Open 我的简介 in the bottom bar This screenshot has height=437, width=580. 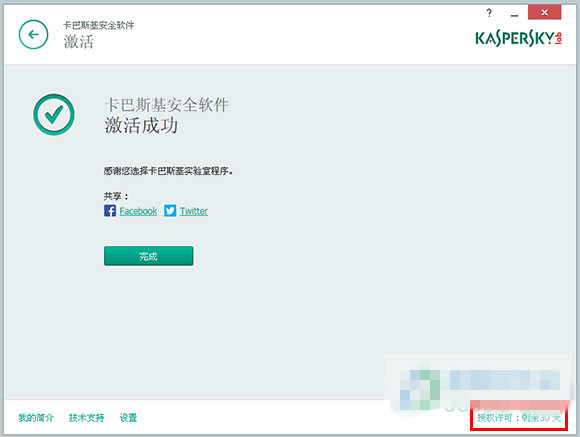click(36, 418)
